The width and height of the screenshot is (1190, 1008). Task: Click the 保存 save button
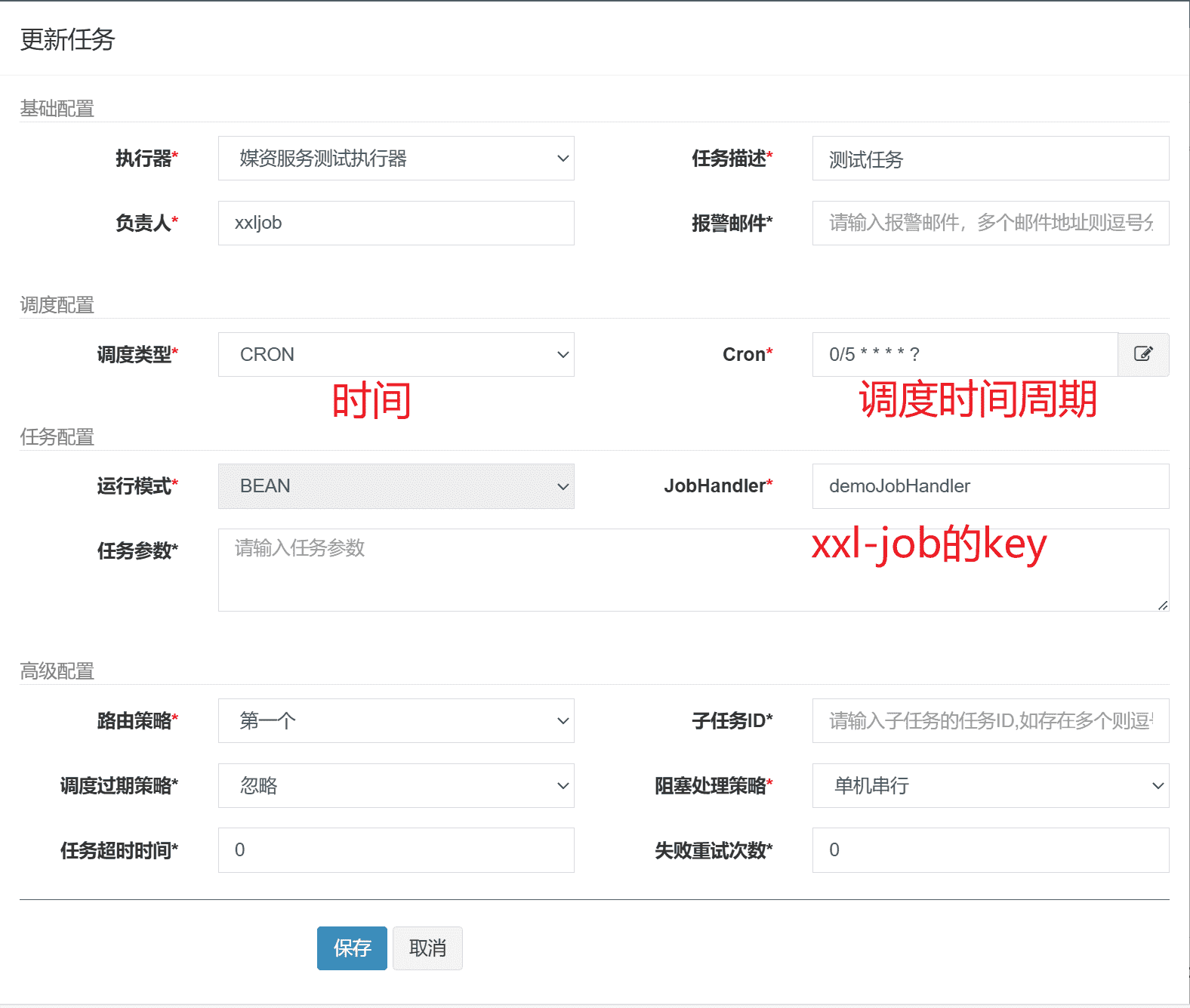click(x=352, y=948)
